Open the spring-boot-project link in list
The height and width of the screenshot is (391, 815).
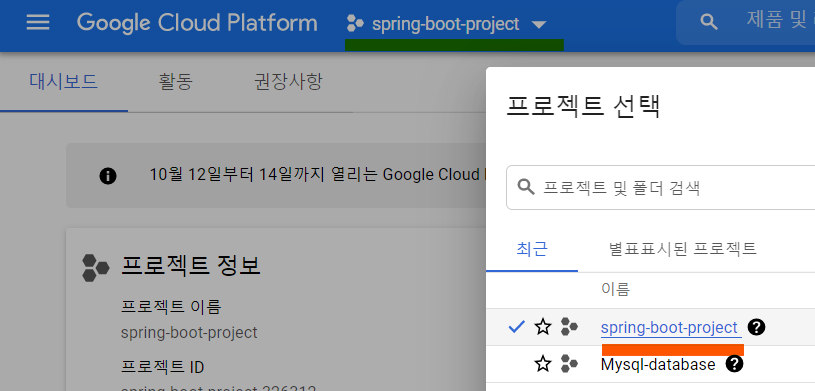669,328
